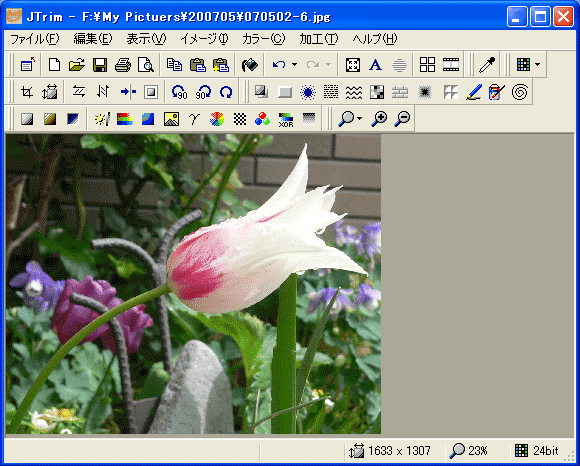Expand the undo history dropdown arrow

(x=294, y=65)
